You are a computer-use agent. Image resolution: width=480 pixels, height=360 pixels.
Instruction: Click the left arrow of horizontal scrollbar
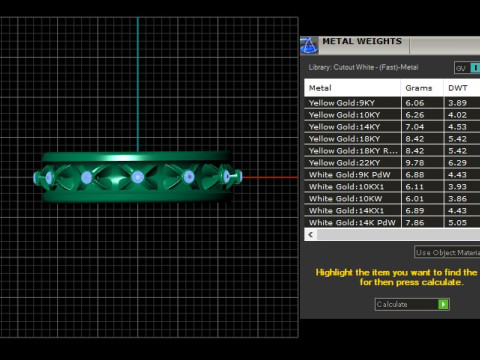click(311, 235)
